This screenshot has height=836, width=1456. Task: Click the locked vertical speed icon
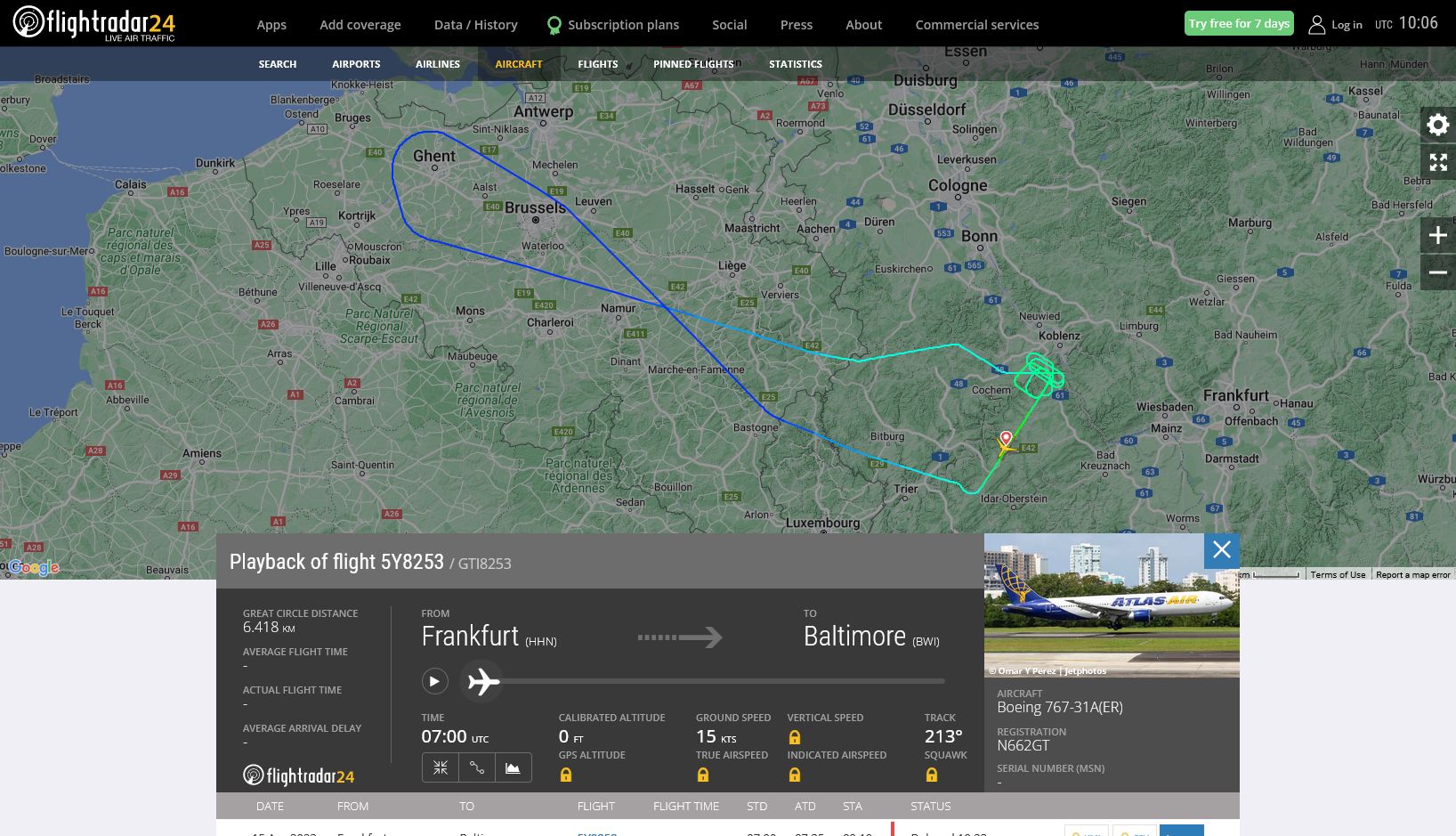(795, 737)
